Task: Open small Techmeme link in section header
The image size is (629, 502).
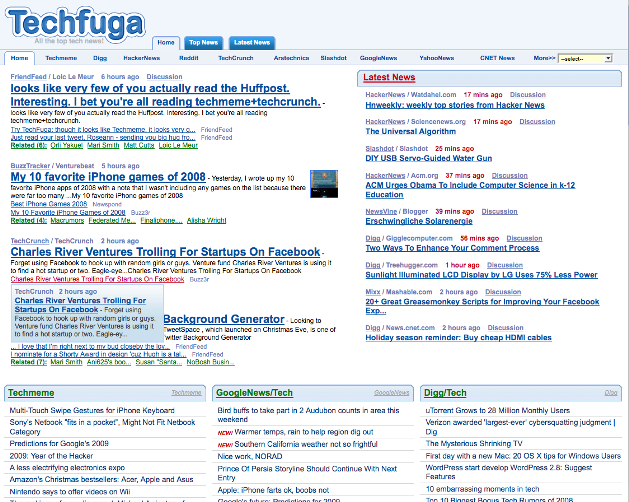Action: point(186,392)
